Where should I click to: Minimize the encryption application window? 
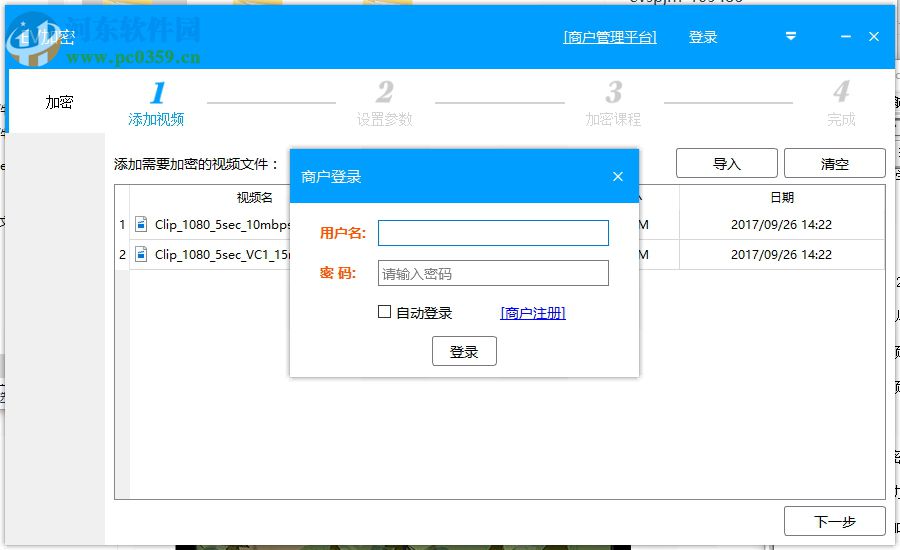[846, 36]
